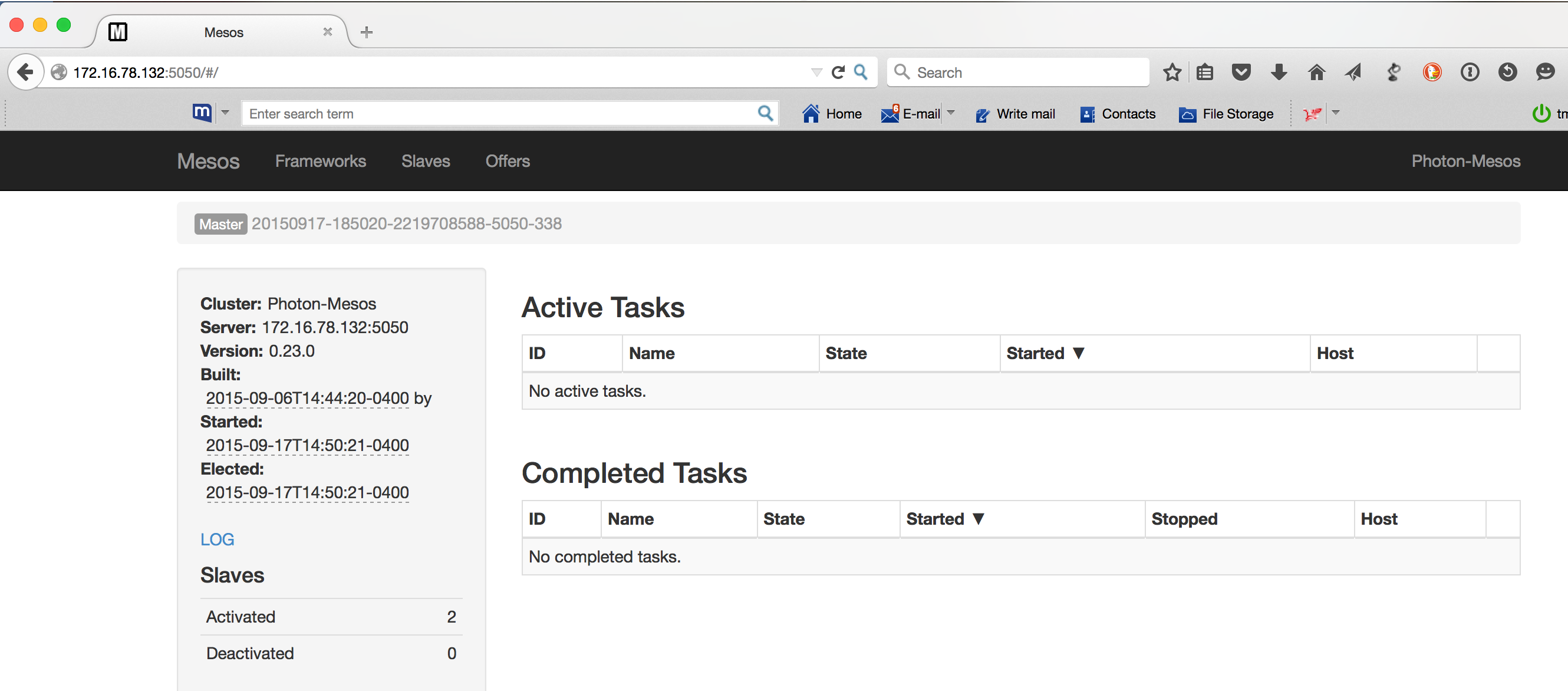Expand the mail.com logo dropdown arrow
This screenshot has height=691, width=1568.
point(225,113)
